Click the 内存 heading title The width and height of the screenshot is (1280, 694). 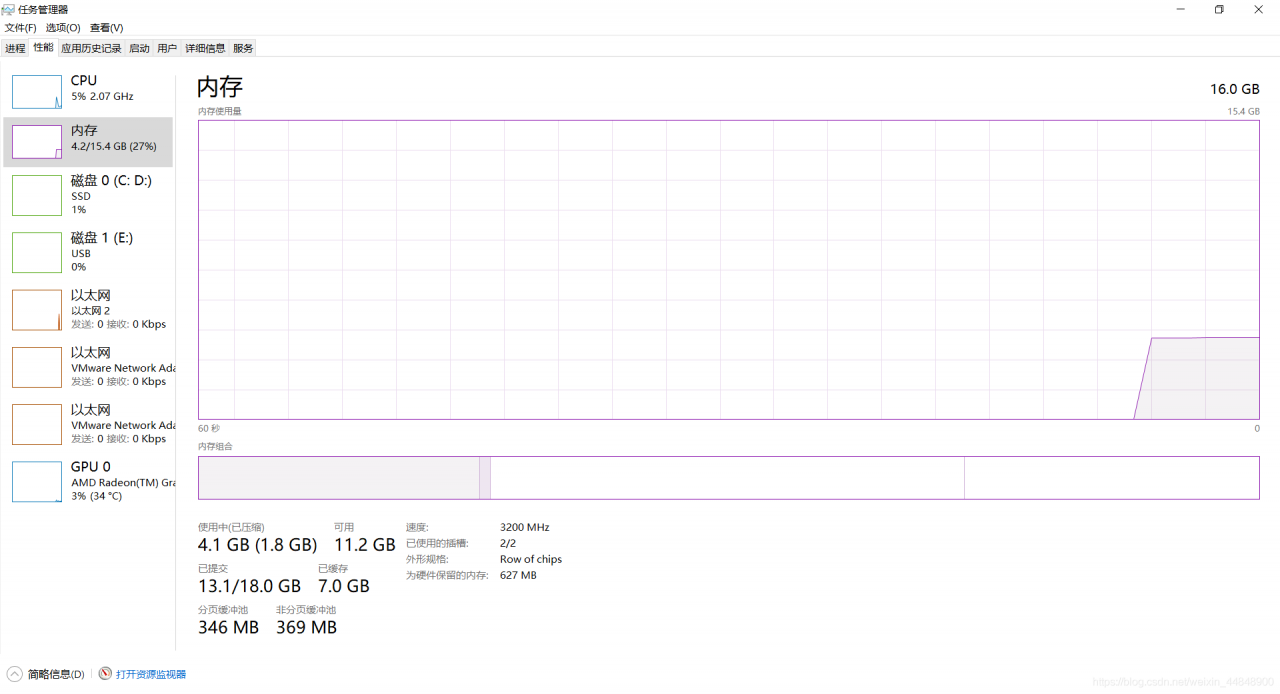pyautogui.click(x=220, y=86)
